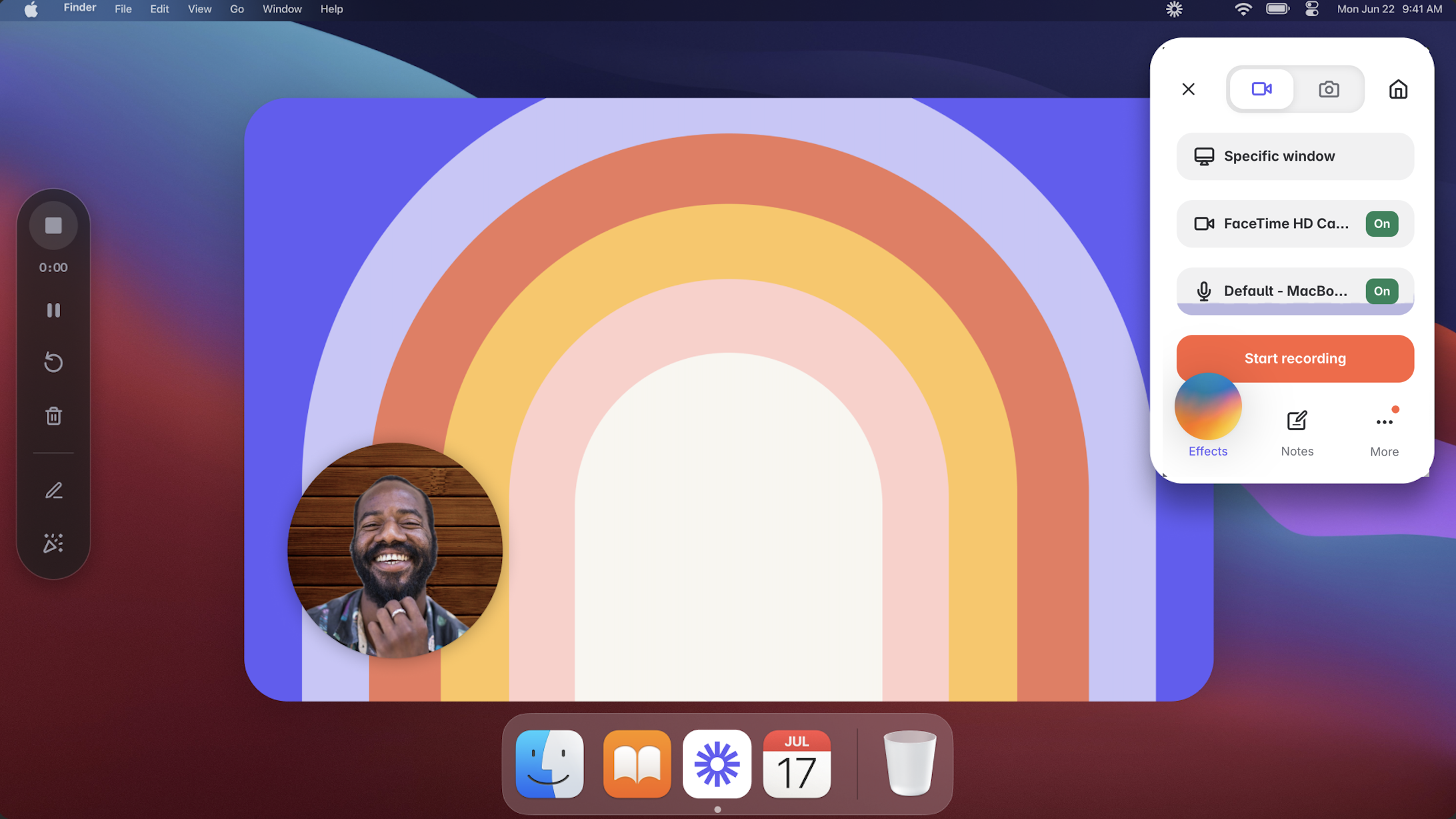The height and width of the screenshot is (819, 1456).
Task: Pause the recording
Action: point(53,310)
